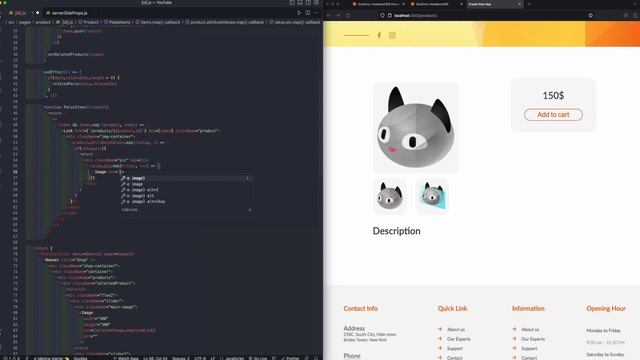Click the close icon on the autocomplete suggestion row
The width and height of the screenshot is (640, 360).
click(x=247, y=178)
